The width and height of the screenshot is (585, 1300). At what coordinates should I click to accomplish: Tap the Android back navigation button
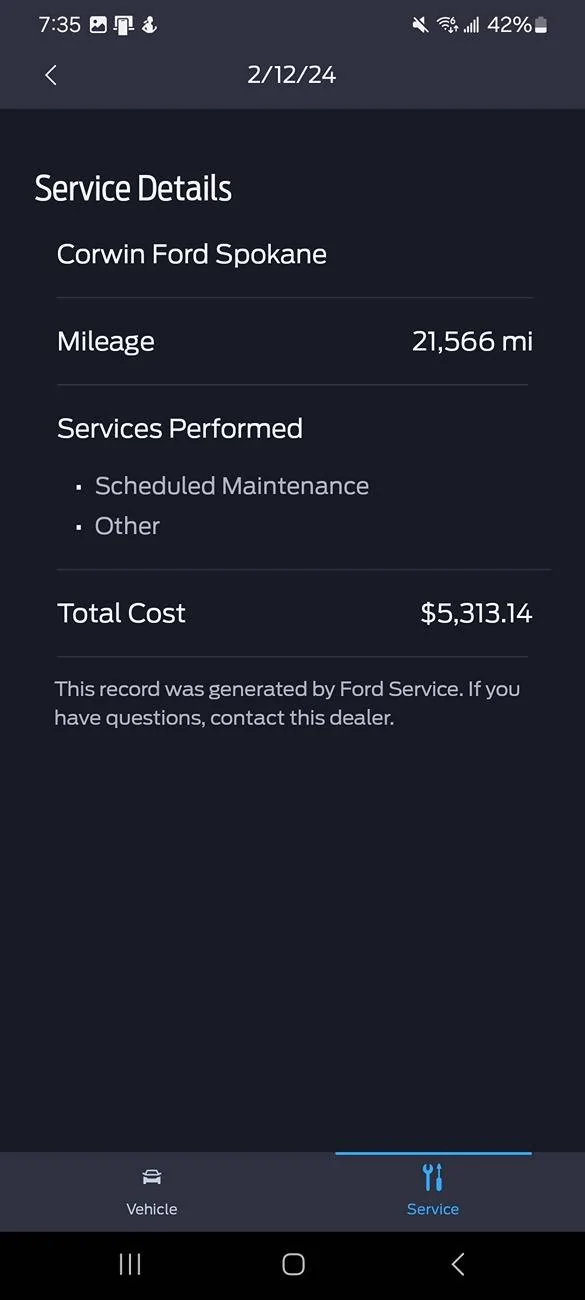[456, 1264]
